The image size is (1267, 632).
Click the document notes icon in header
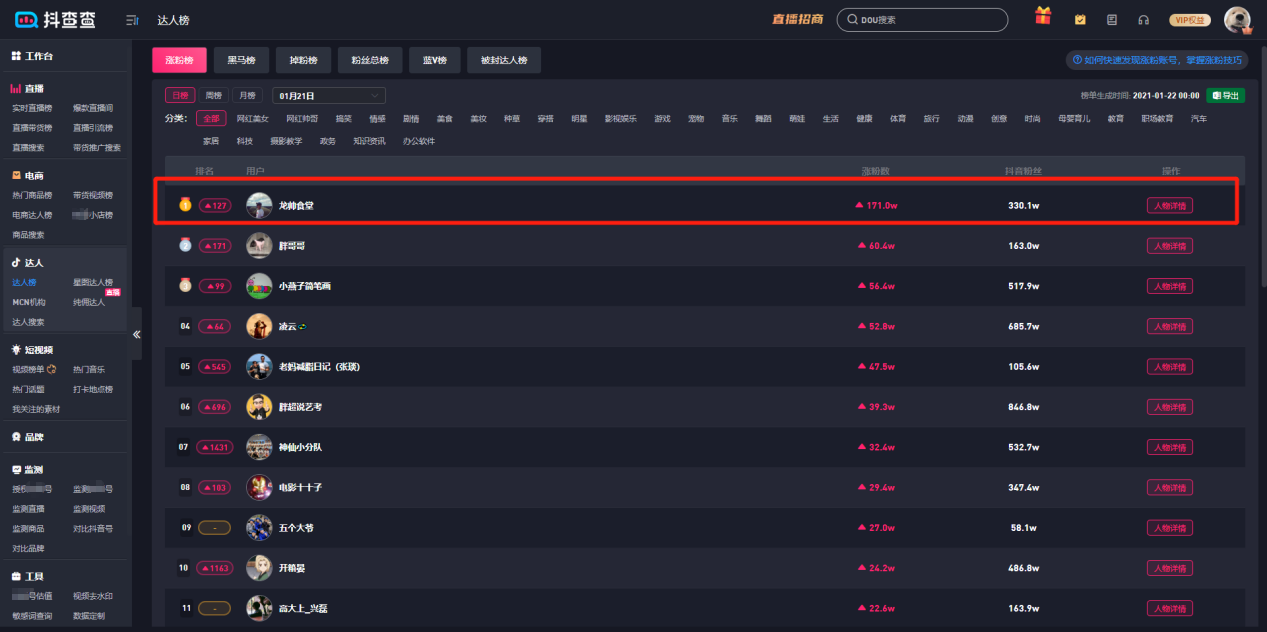tap(1112, 20)
